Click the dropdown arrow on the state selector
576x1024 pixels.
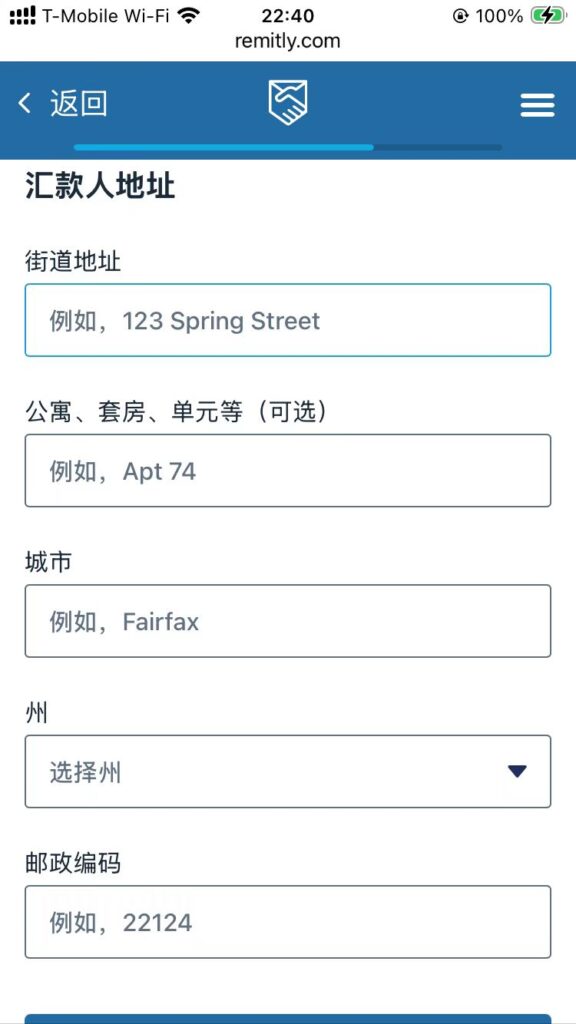(x=518, y=770)
